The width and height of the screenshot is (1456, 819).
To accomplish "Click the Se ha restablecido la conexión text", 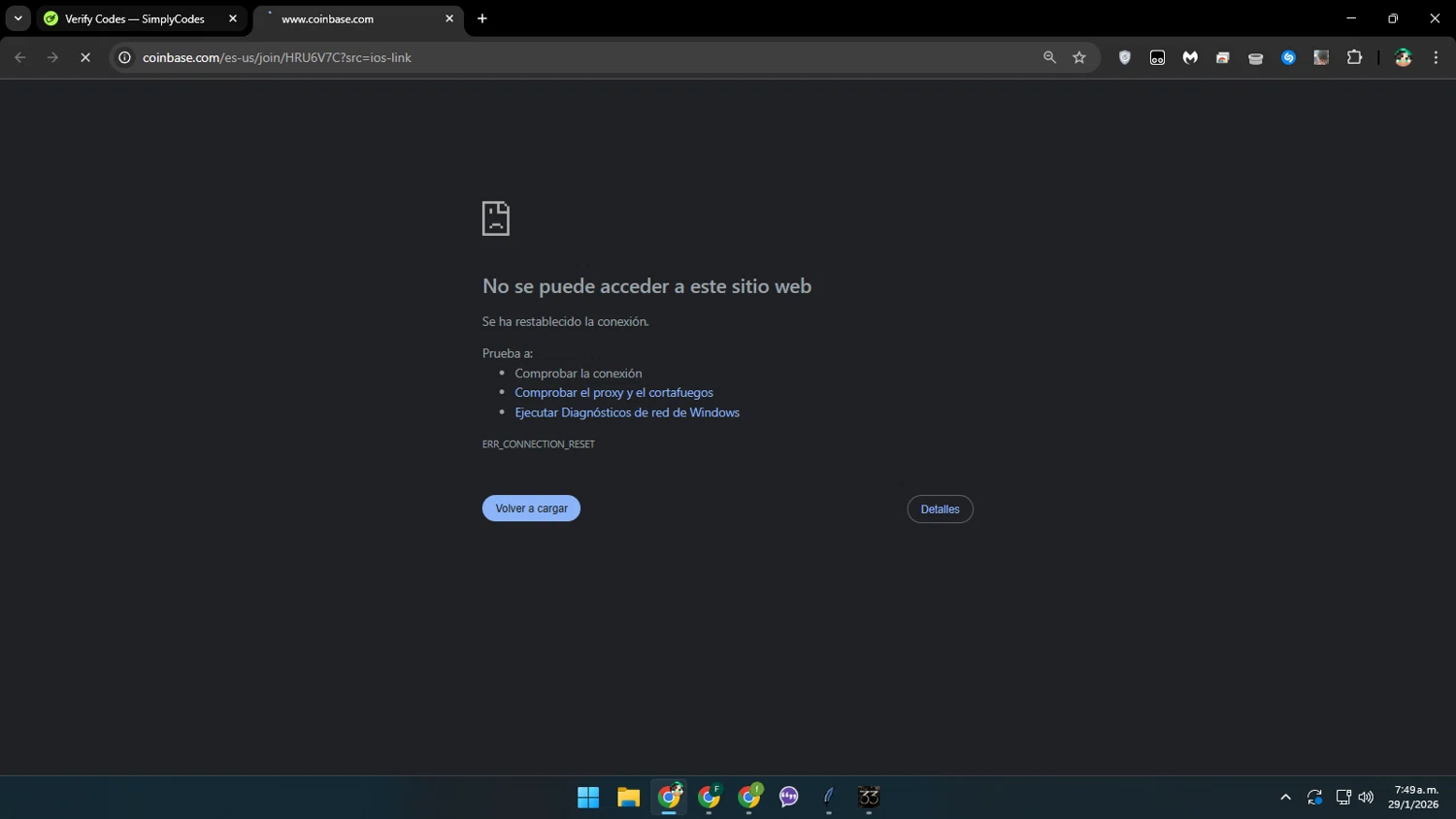I will (566, 321).
